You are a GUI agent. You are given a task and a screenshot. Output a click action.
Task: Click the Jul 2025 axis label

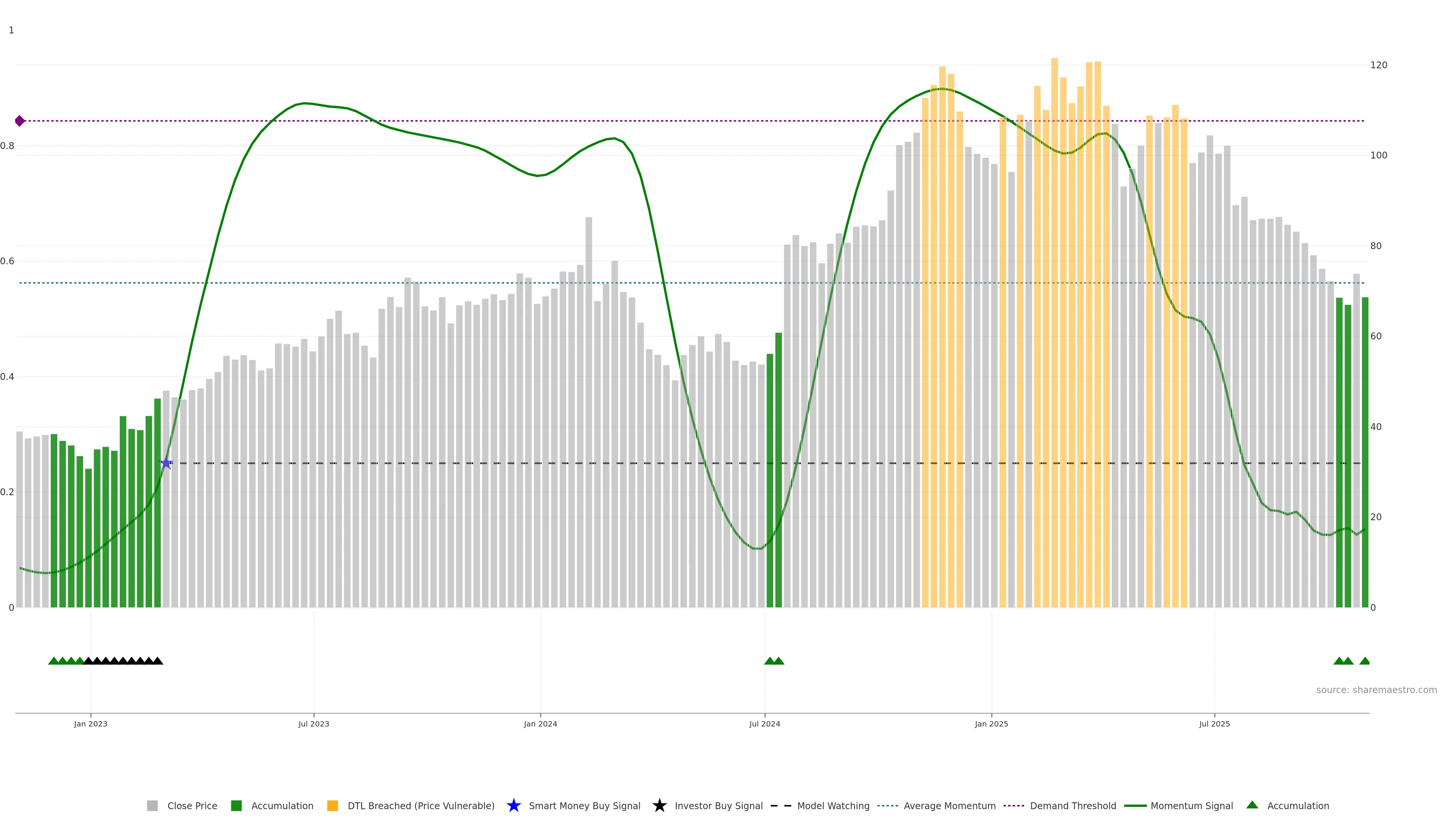[x=1214, y=724]
